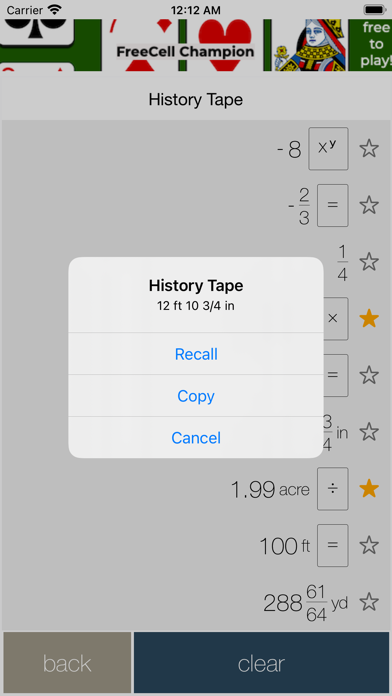Screen dimensions: 392x696
Task: Click the x^y power operator box
Action: [x=328, y=148]
